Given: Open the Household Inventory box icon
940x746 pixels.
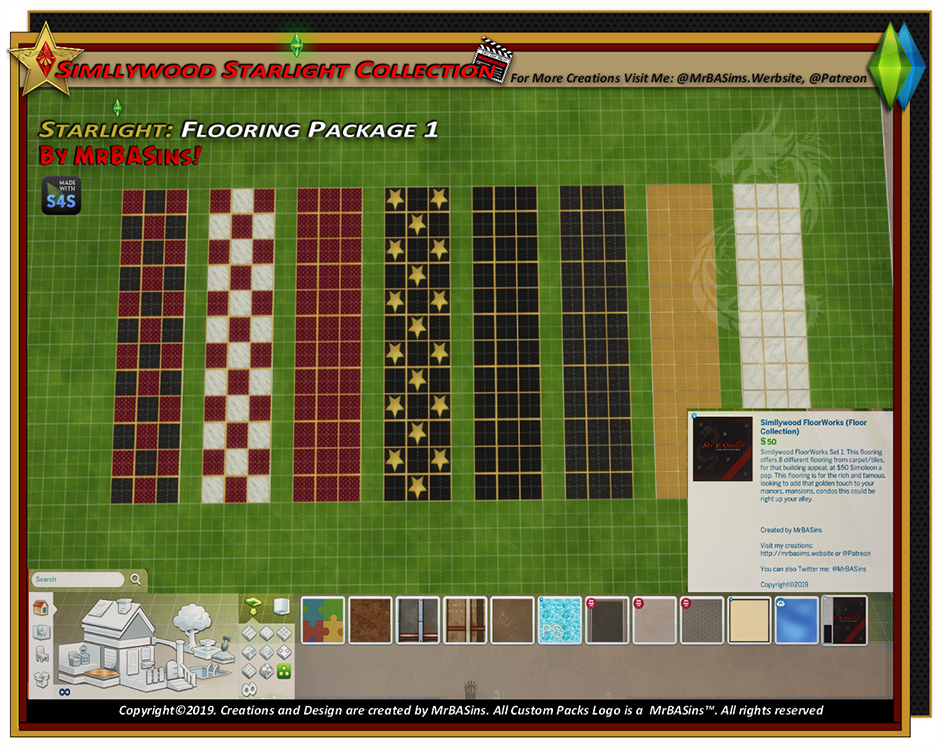Looking at the screenshot, I should point(41,679).
